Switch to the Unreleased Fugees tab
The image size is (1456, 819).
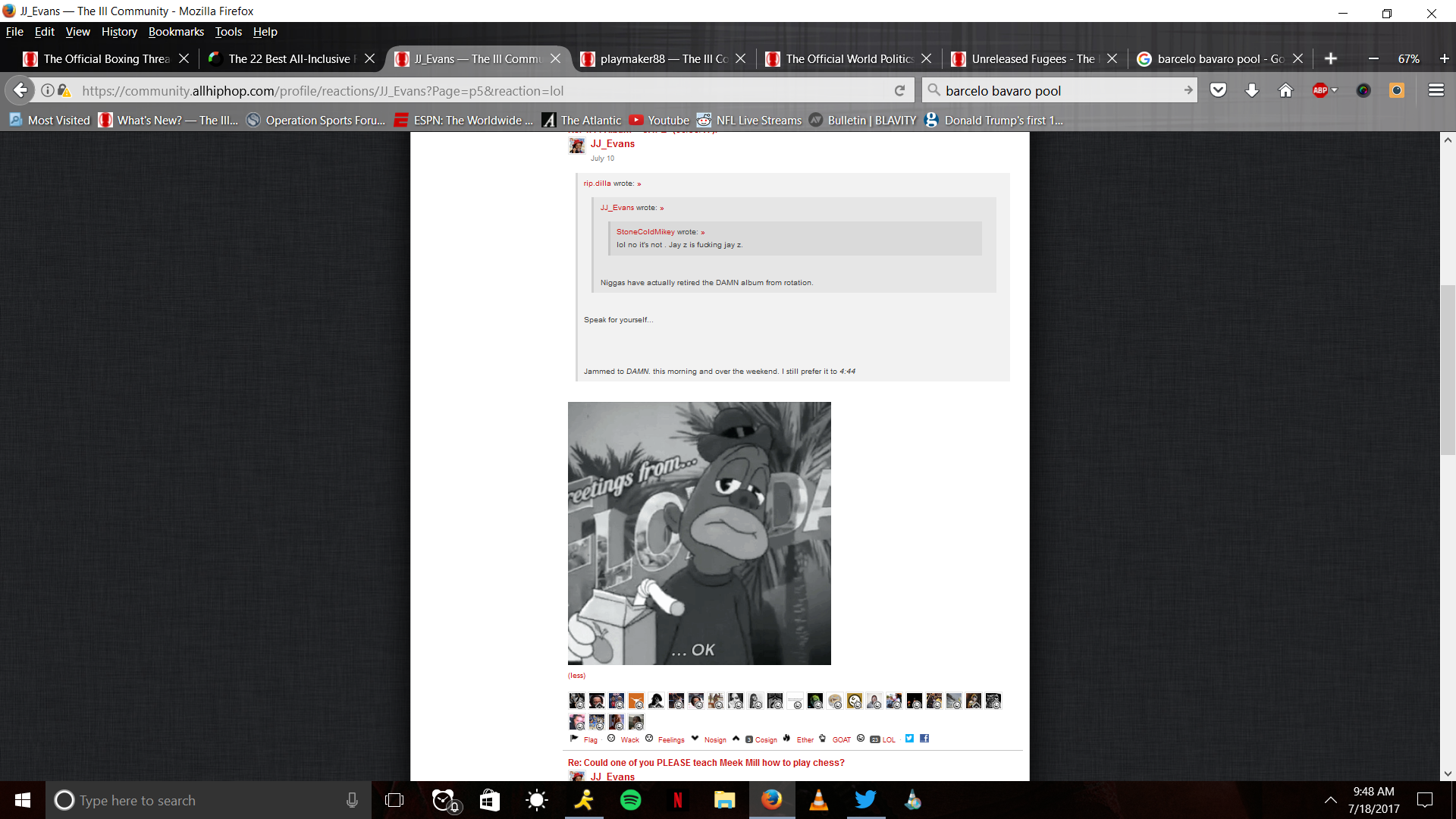pos(1034,58)
